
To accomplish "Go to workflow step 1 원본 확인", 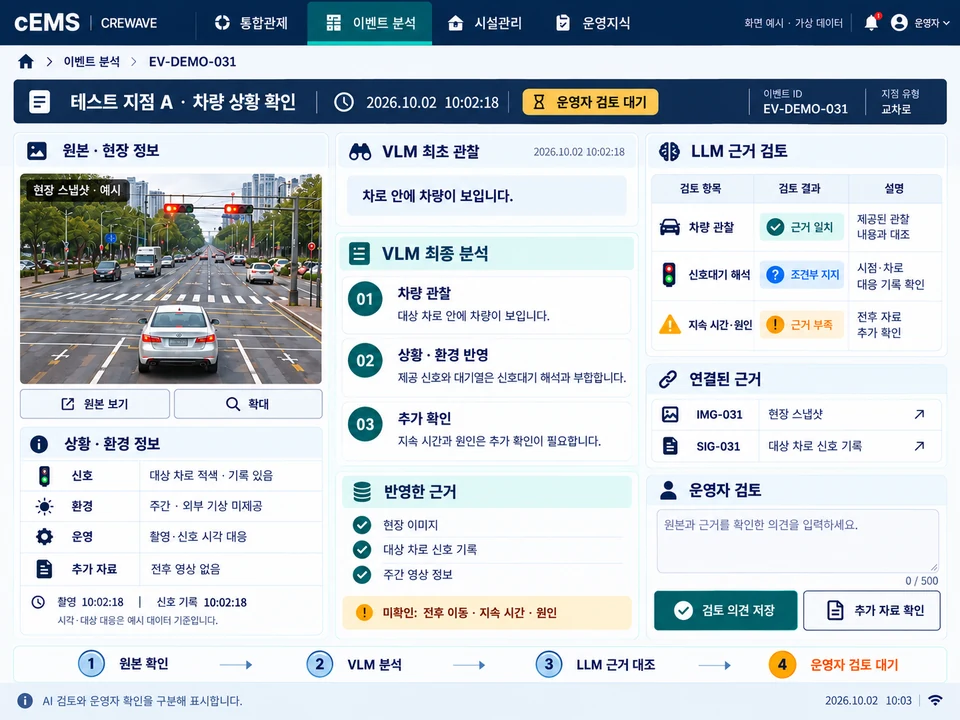I will 124,664.
